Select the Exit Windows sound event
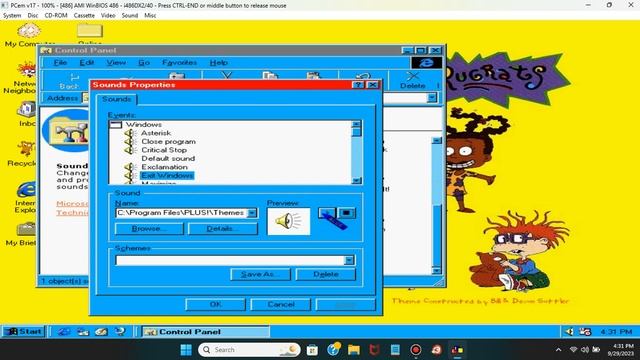This screenshot has height=360, width=640. point(167,176)
